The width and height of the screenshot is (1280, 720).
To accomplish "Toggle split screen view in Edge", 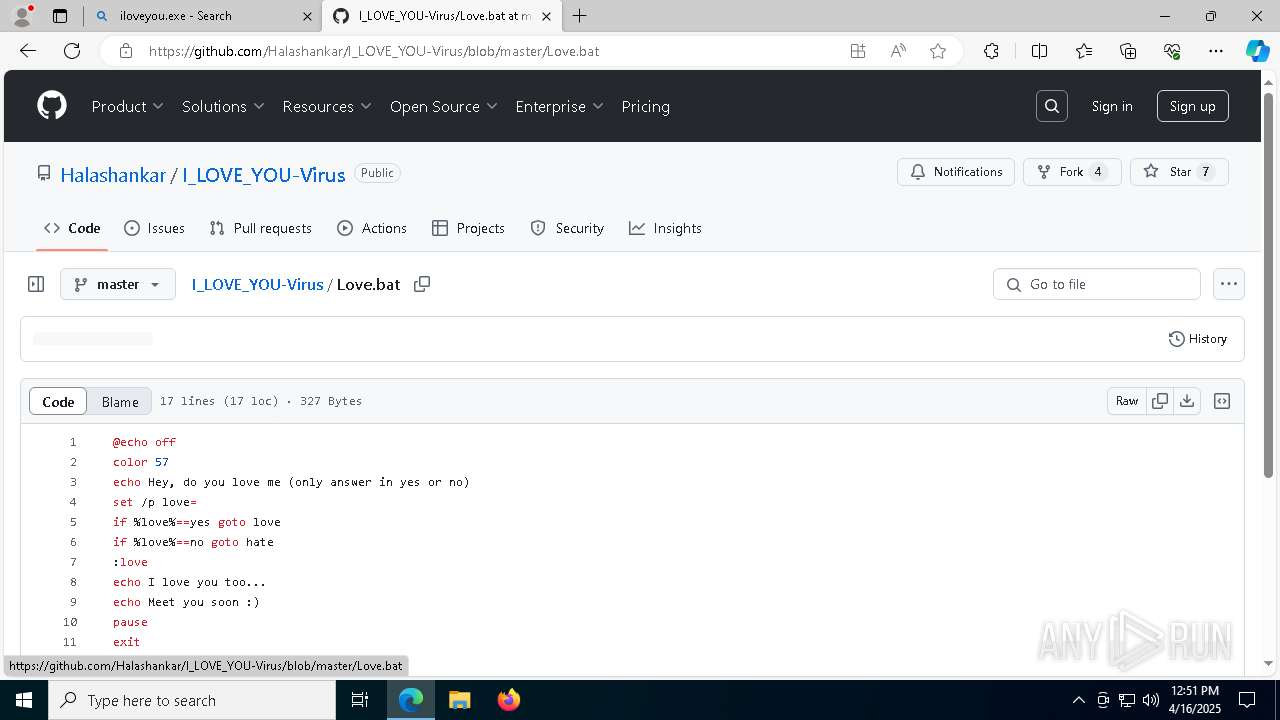I will (x=1039, y=51).
